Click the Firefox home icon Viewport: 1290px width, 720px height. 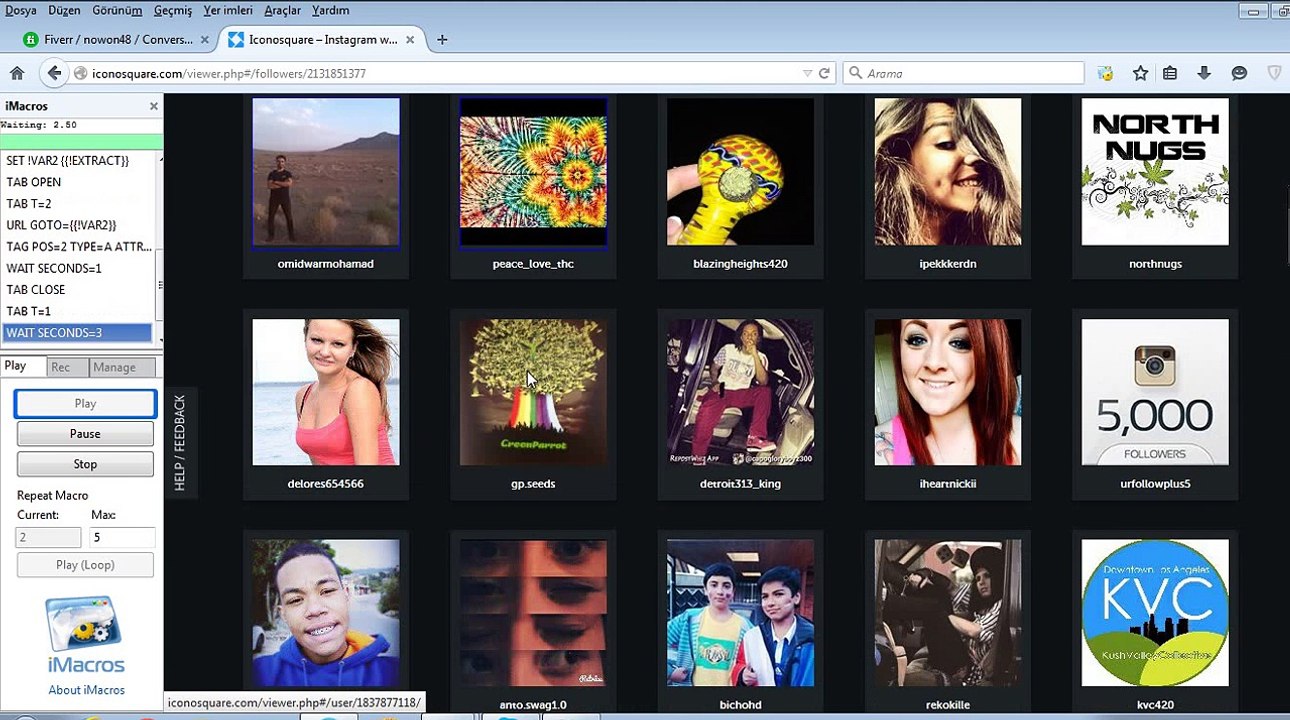17,73
